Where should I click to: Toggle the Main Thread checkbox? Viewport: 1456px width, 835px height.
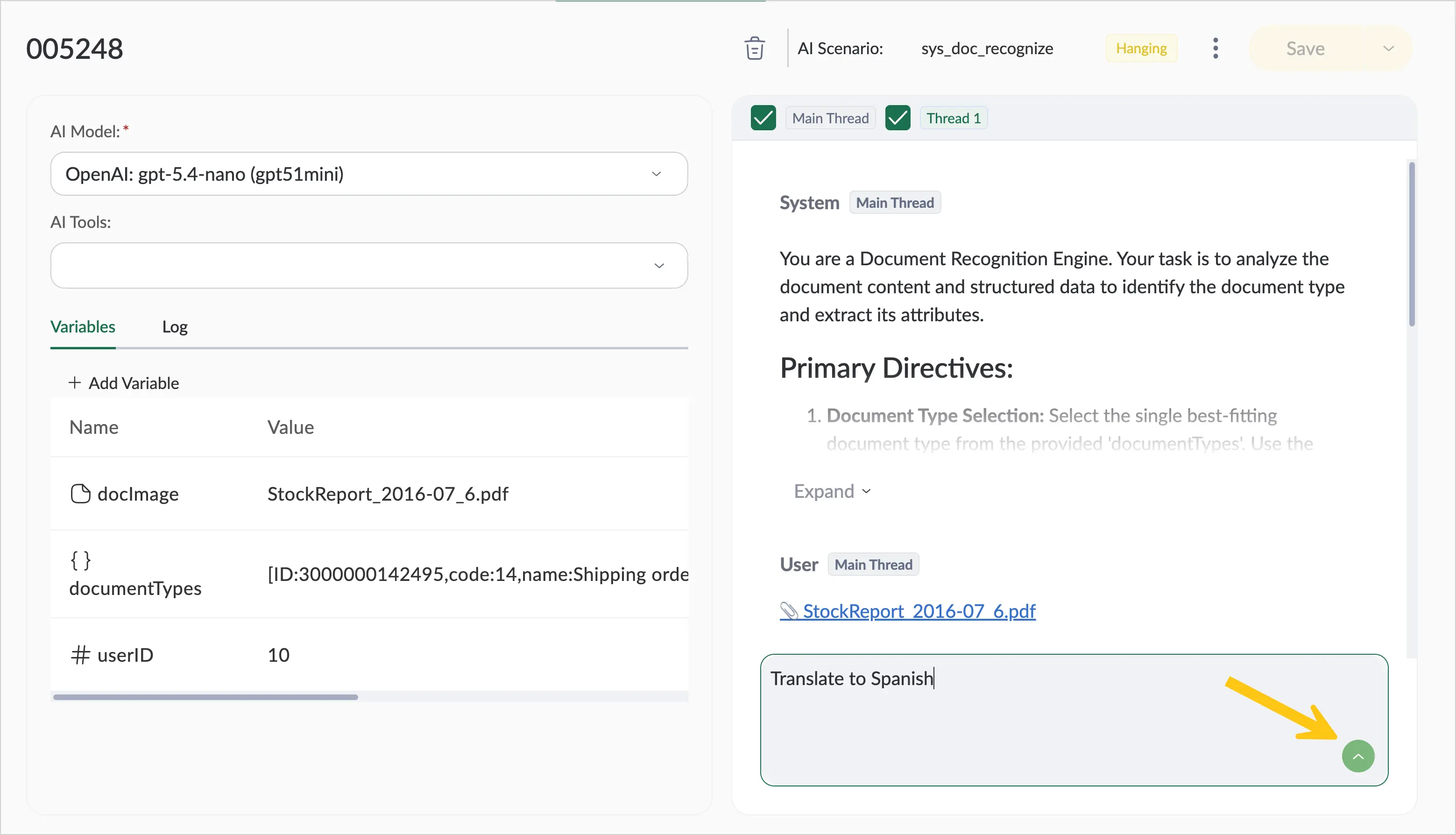point(763,118)
